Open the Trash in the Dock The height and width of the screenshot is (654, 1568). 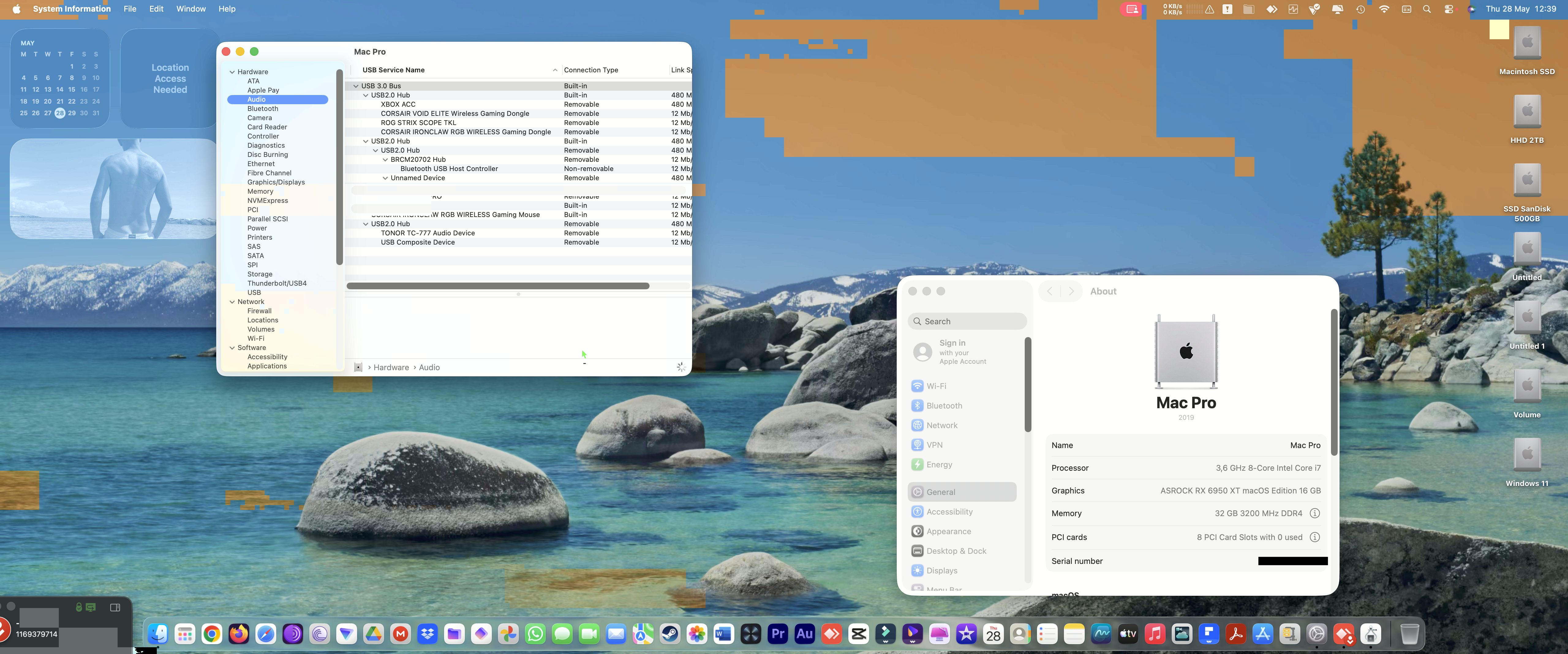click(x=1409, y=634)
